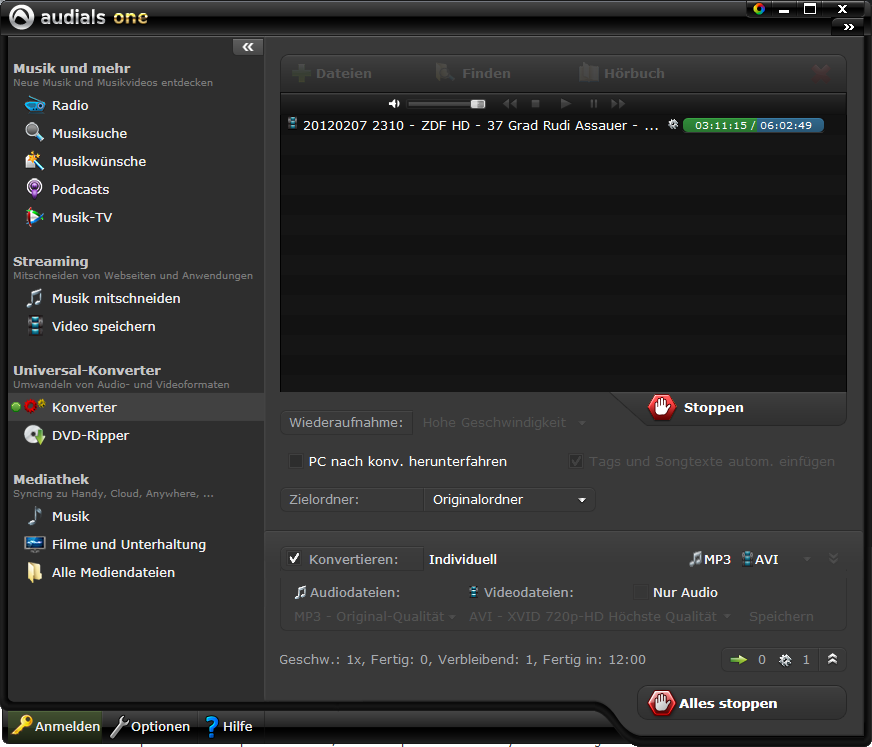Click the Konverter gear icon
Image resolution: width=872 pixels, height=747 pixels.
coord(34,407)
